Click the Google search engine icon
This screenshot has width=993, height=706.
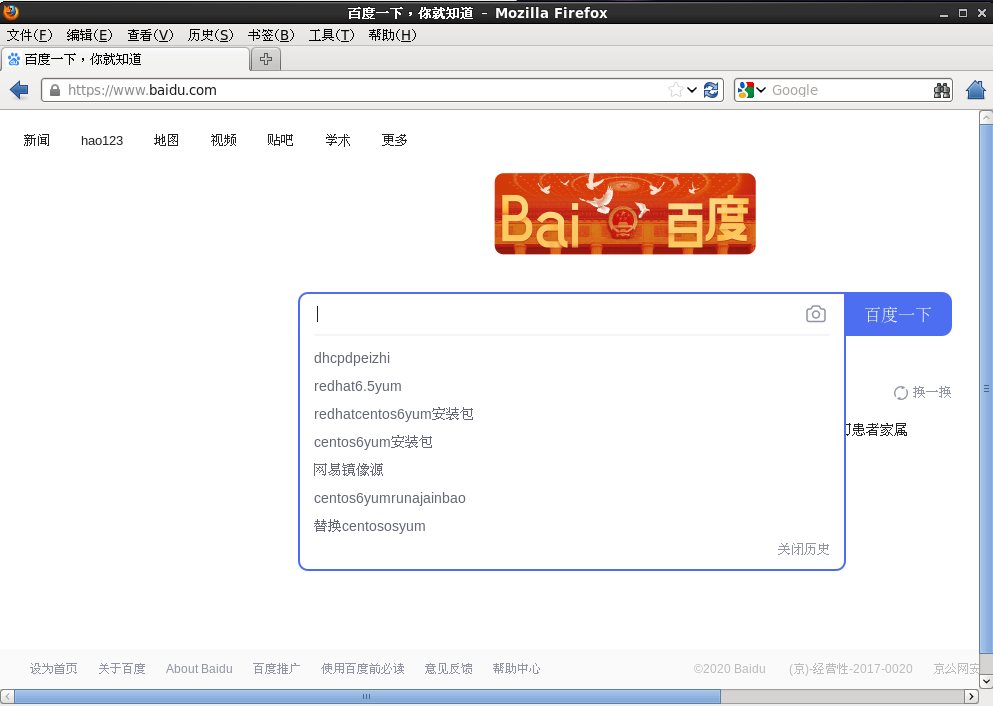click(x=745, y=90)
